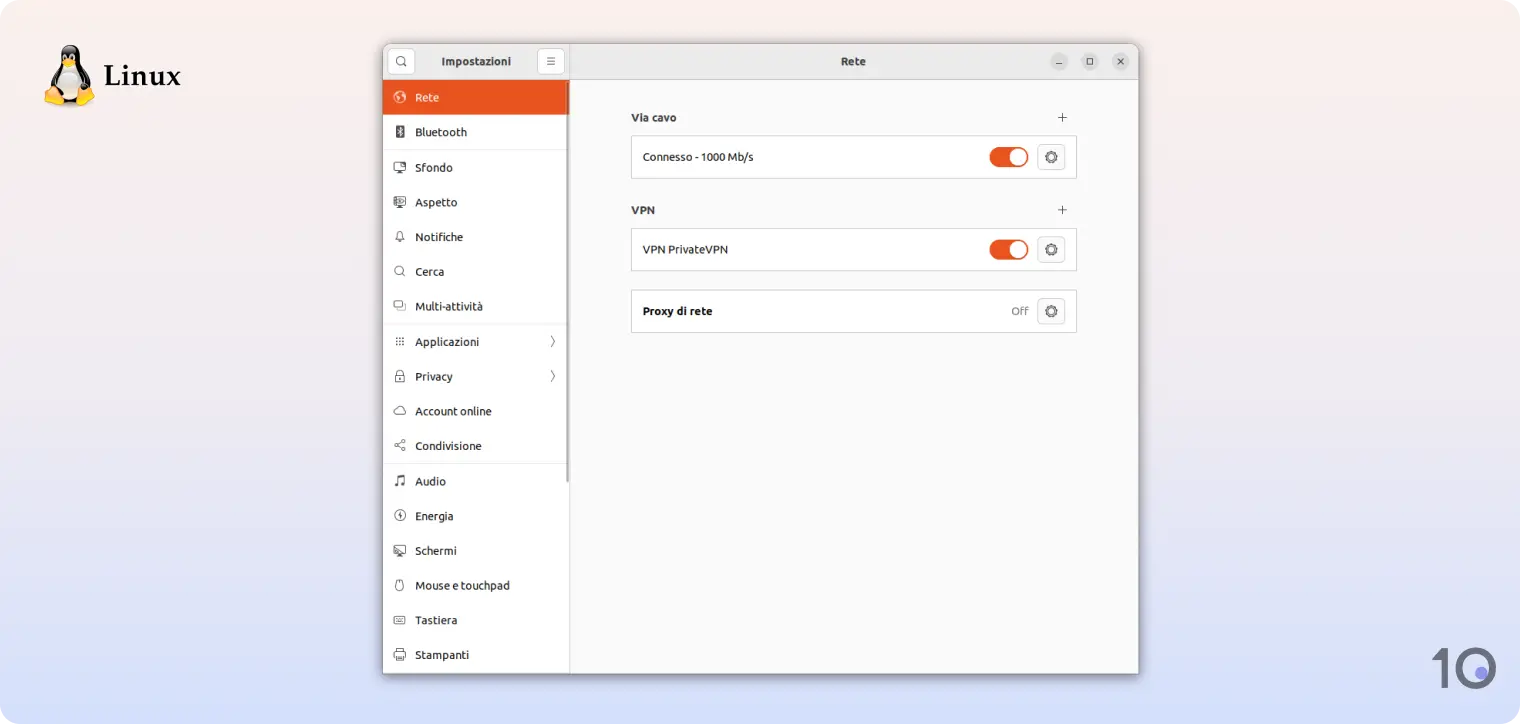Select Tastiera in the sidebar
The width and height of the screenshot is (1520, 724).
(x=475, y=620)
